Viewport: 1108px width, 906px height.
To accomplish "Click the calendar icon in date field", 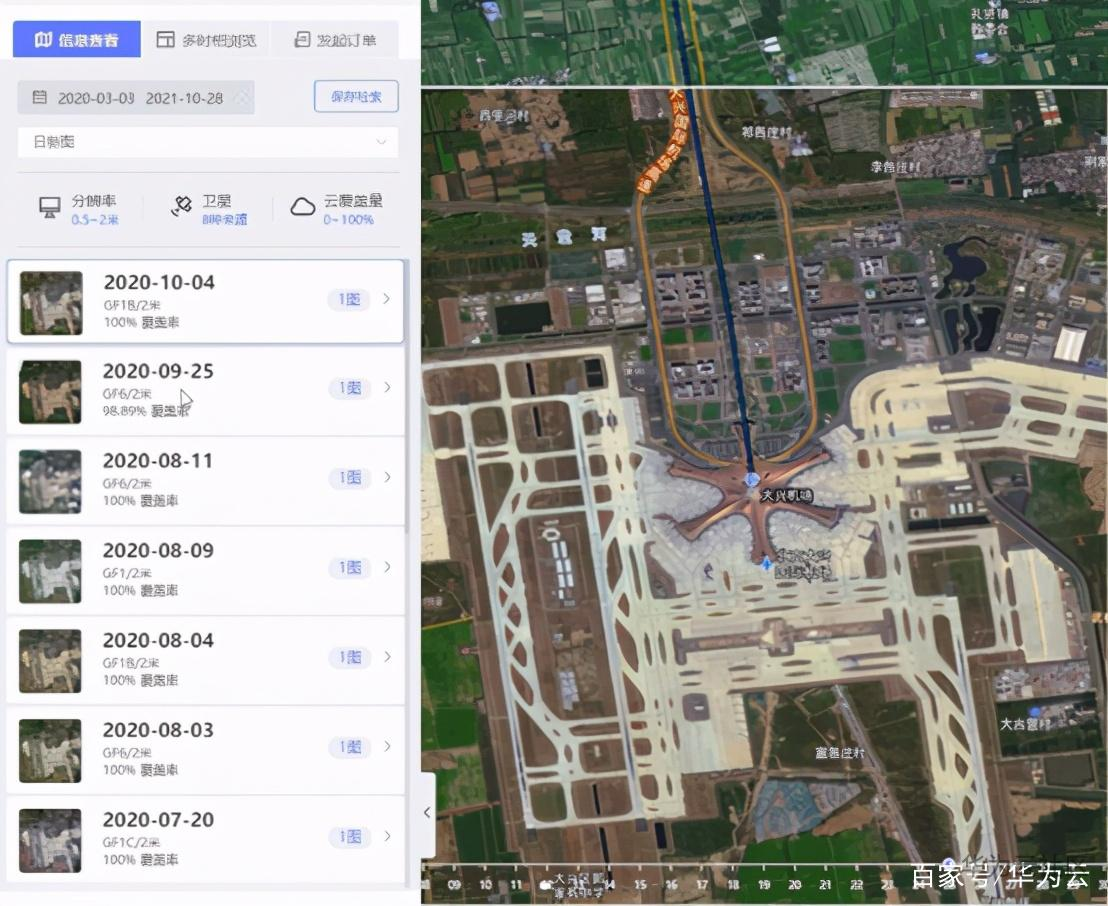I will click(x=40, y=98).
